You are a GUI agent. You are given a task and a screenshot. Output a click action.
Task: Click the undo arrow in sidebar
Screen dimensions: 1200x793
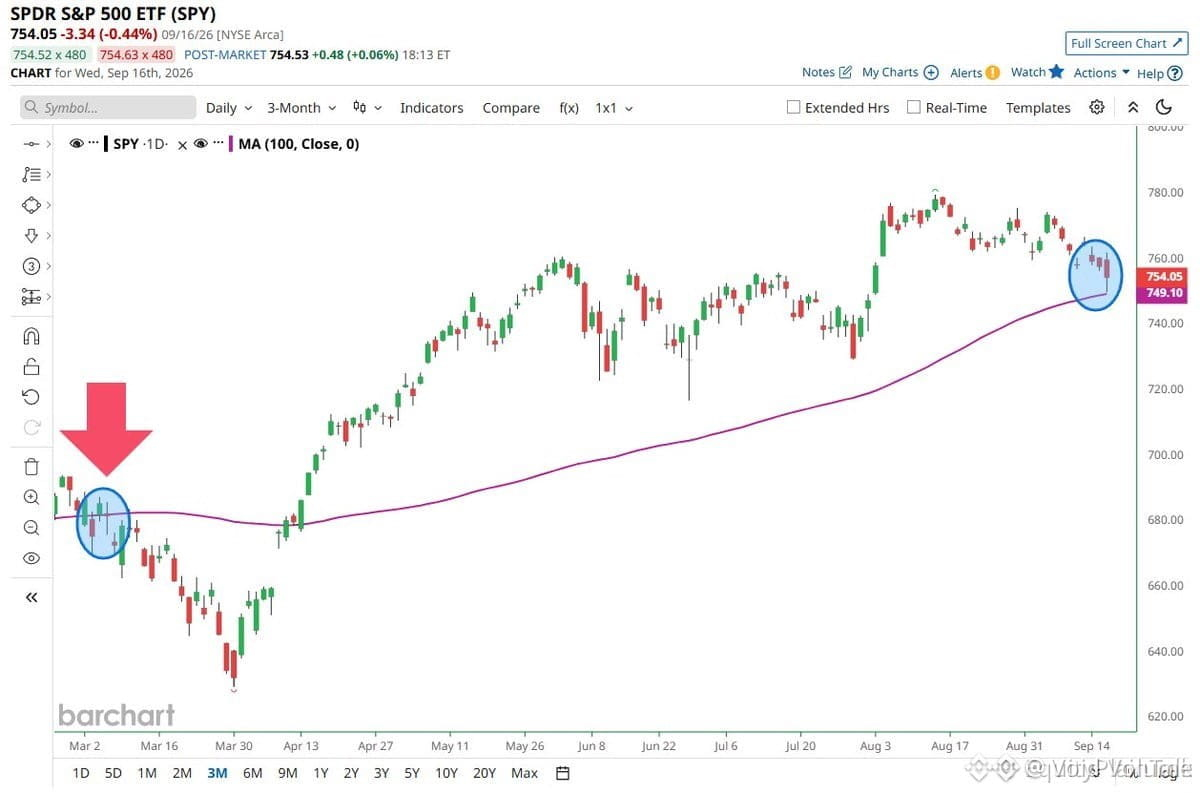coord(31,397)
